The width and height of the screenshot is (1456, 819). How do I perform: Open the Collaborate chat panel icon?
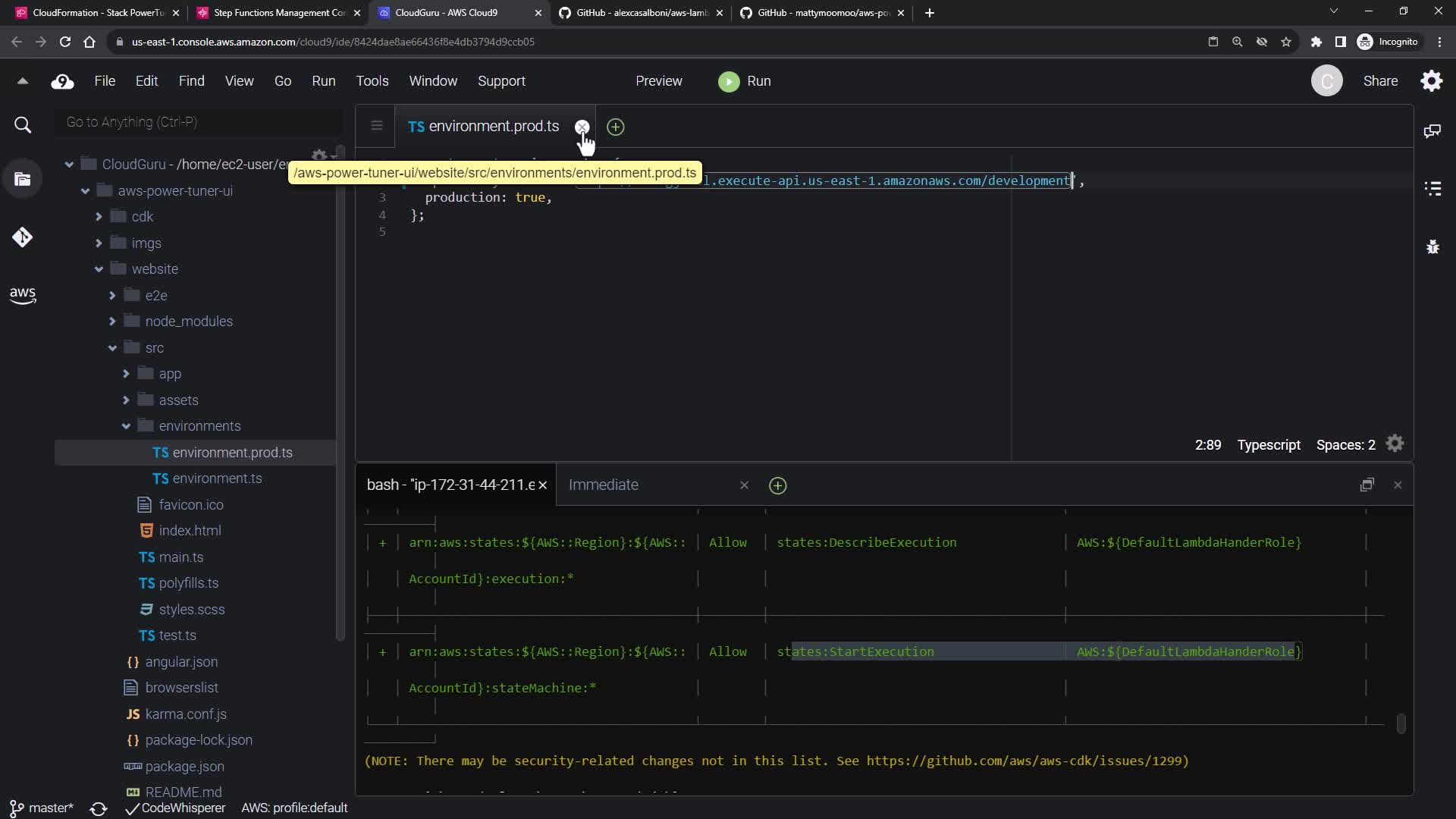click(x=1432, y=131)
